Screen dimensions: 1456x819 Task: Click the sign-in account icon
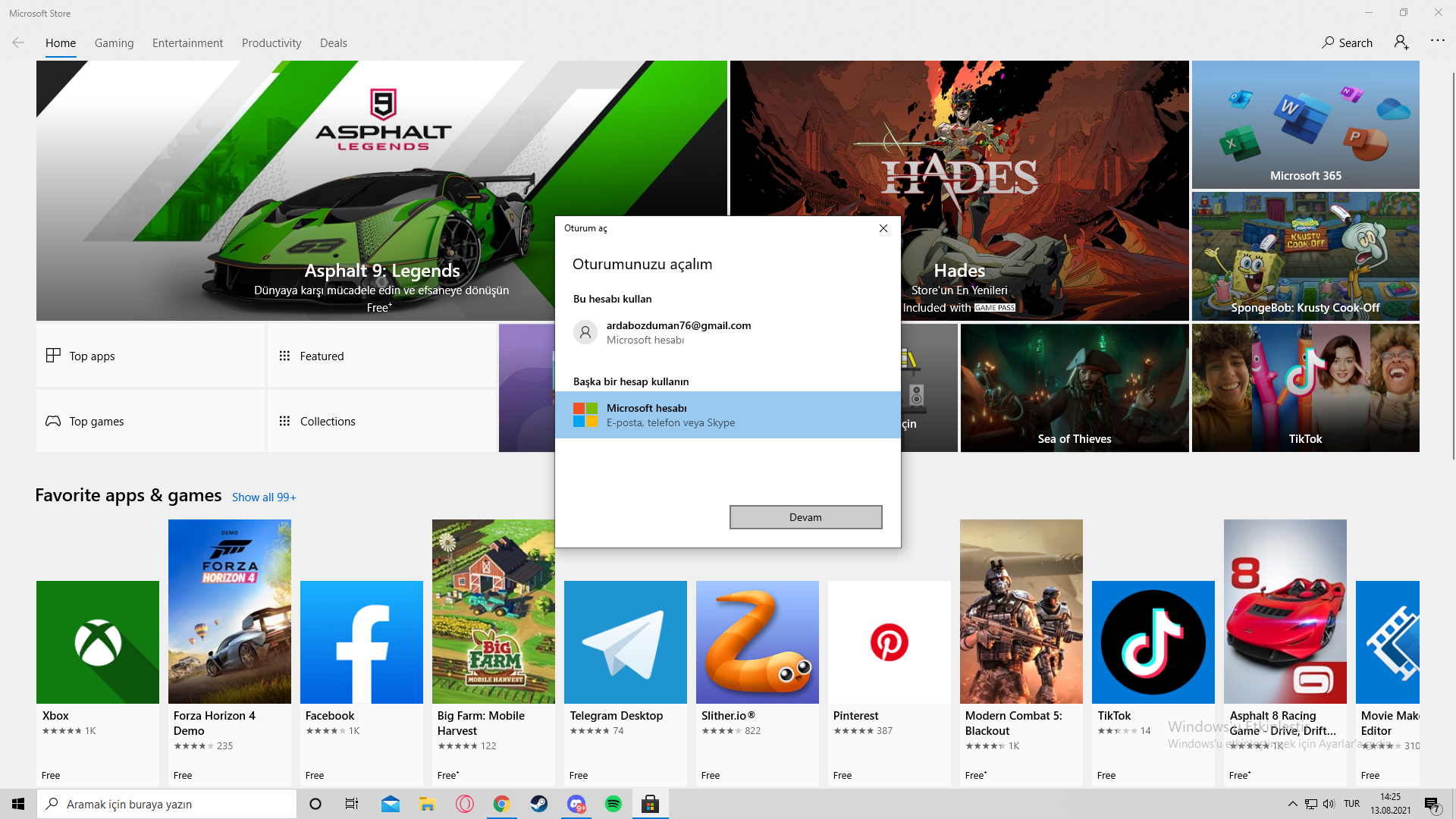click(x=1401, y=42)
